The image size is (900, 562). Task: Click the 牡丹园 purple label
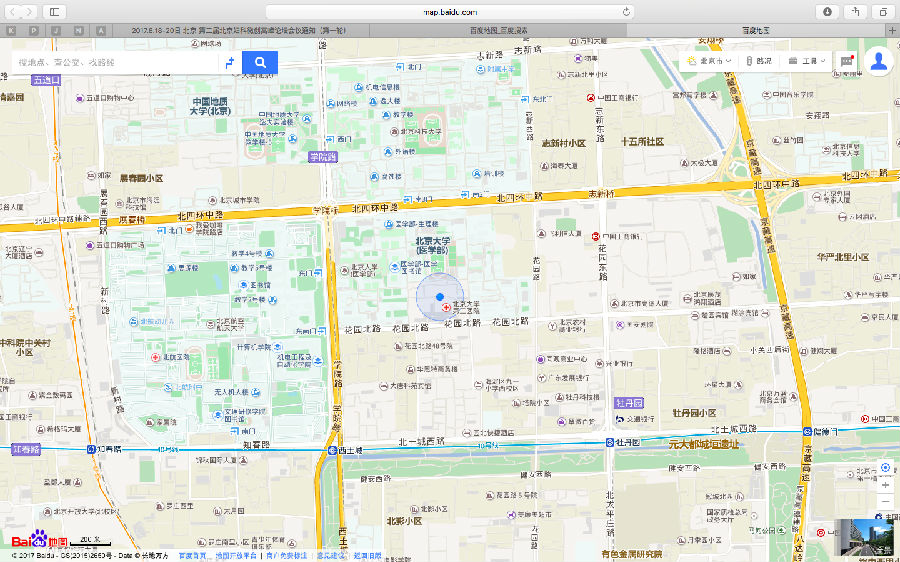(629, 402)
